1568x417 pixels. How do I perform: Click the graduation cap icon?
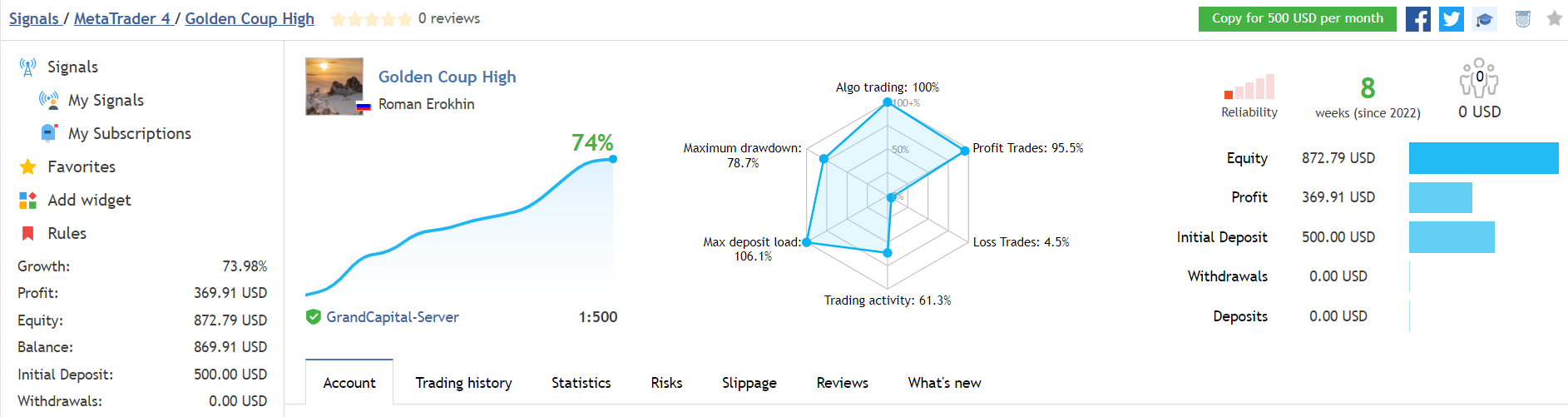(1485, 19)
